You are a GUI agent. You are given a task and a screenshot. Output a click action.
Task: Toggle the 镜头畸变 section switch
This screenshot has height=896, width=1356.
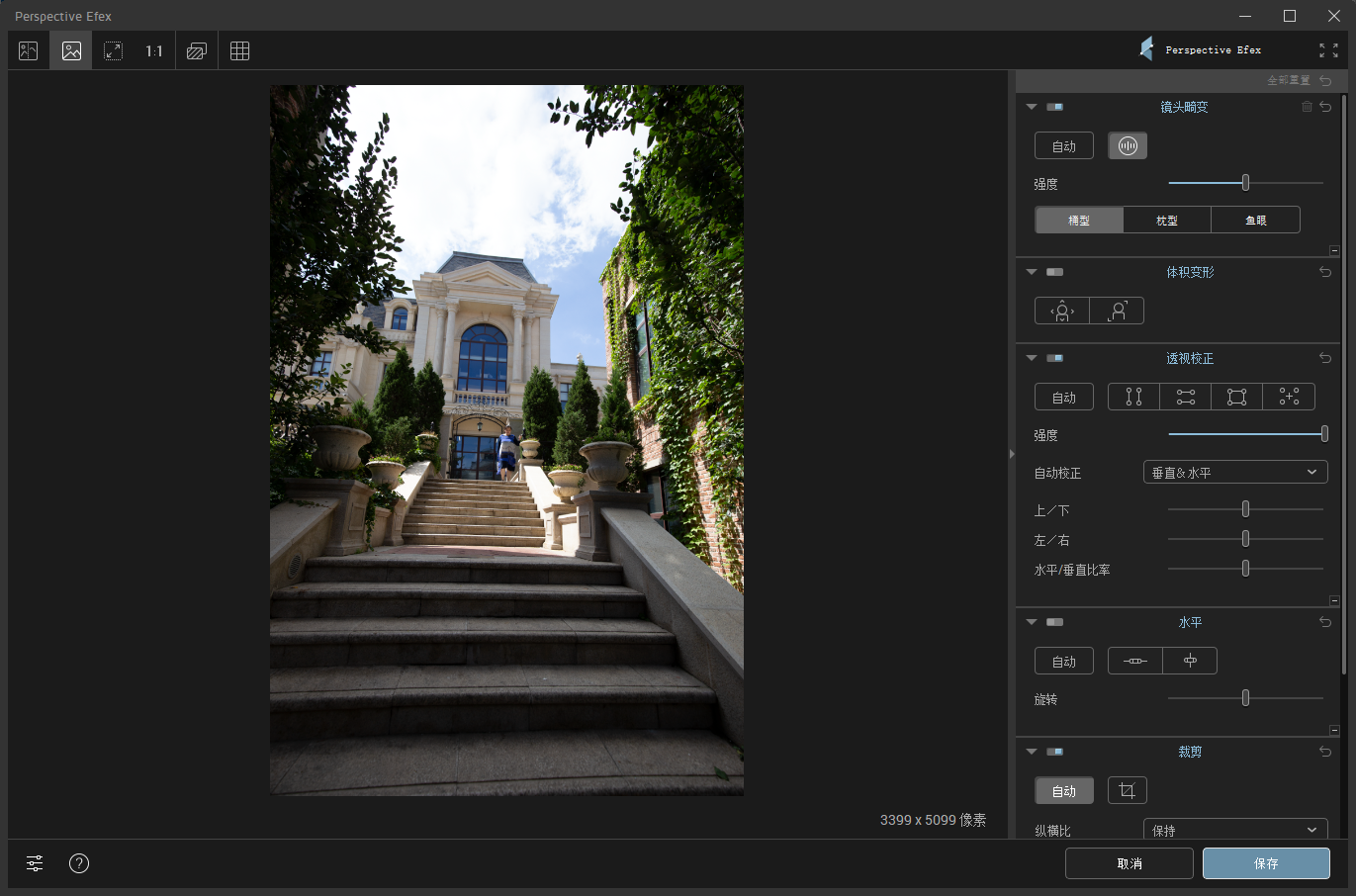(1054, 107)
